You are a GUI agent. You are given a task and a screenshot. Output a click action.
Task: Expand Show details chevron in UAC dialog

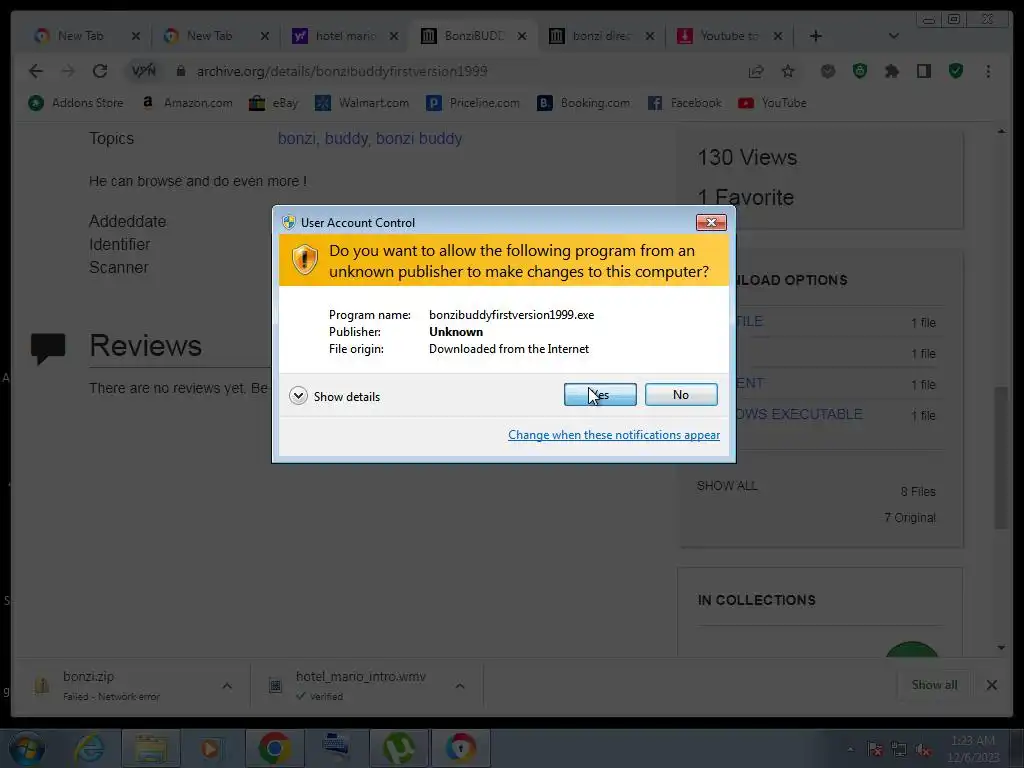(298, 396)
